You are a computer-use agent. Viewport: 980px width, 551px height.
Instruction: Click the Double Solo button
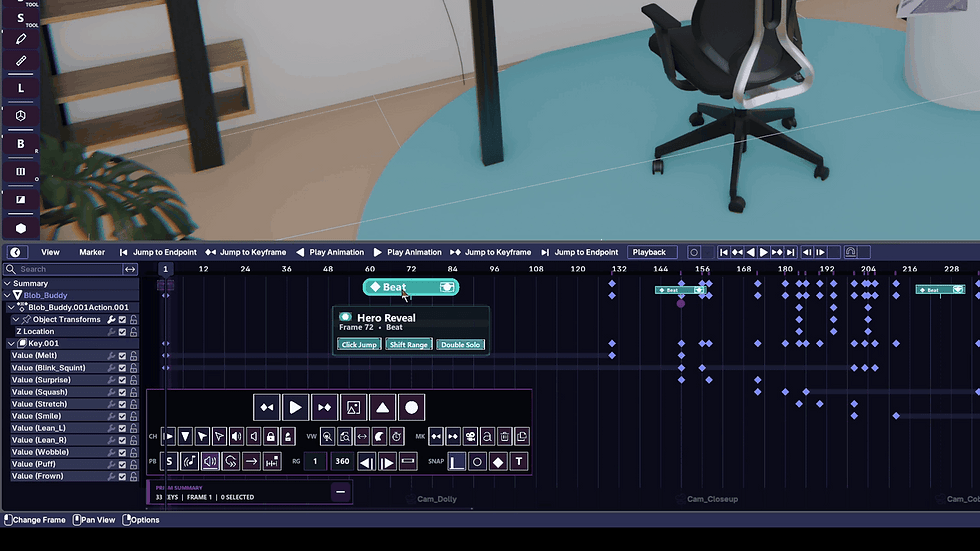[x=461, y=344]
